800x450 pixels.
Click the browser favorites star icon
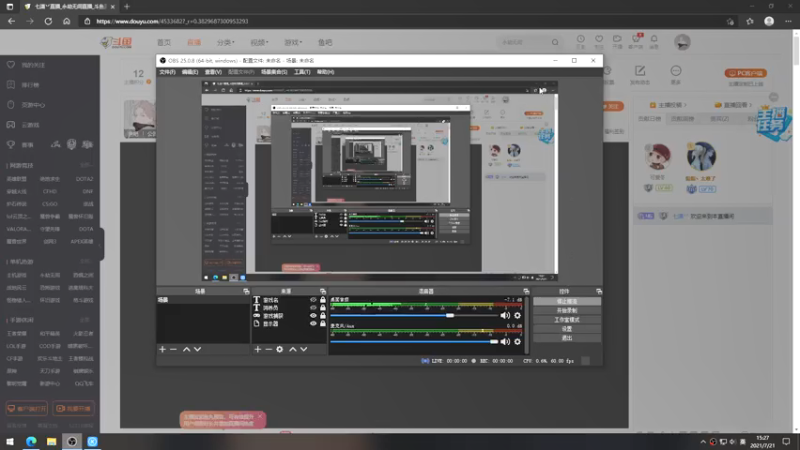click(x=749, y=21)
